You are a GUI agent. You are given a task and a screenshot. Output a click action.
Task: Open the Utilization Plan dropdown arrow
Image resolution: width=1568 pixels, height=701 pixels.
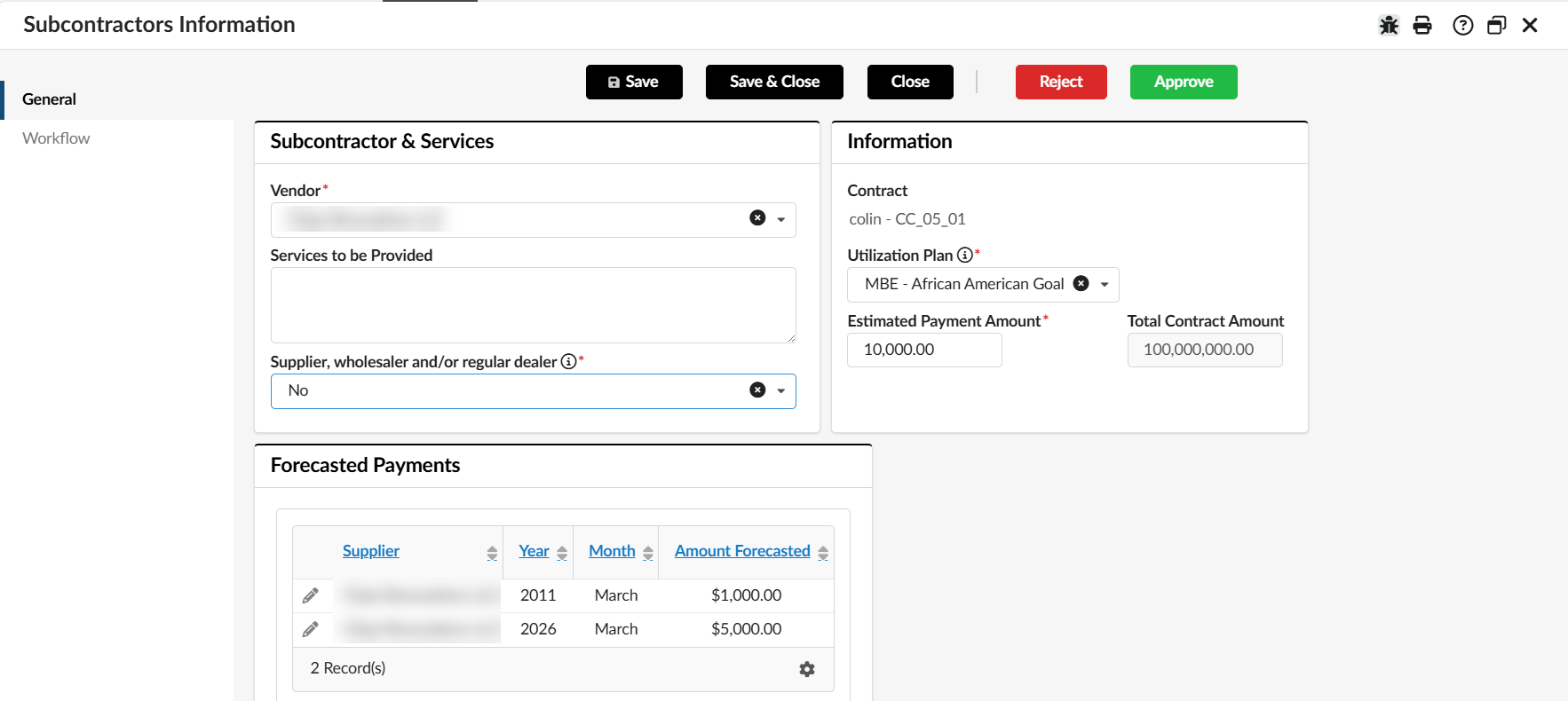point(1105,285)
